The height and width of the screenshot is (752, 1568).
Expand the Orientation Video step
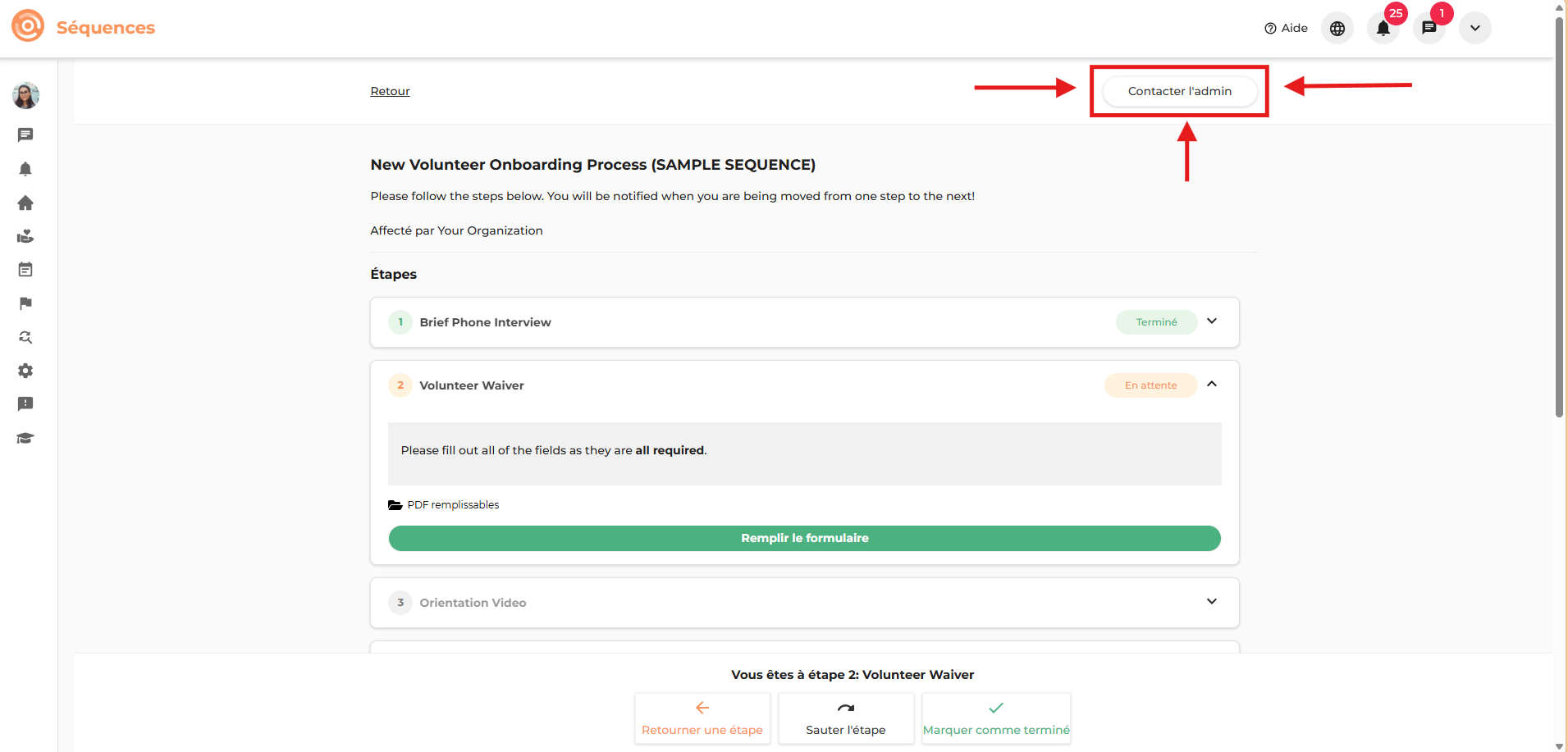(1211, 602)
